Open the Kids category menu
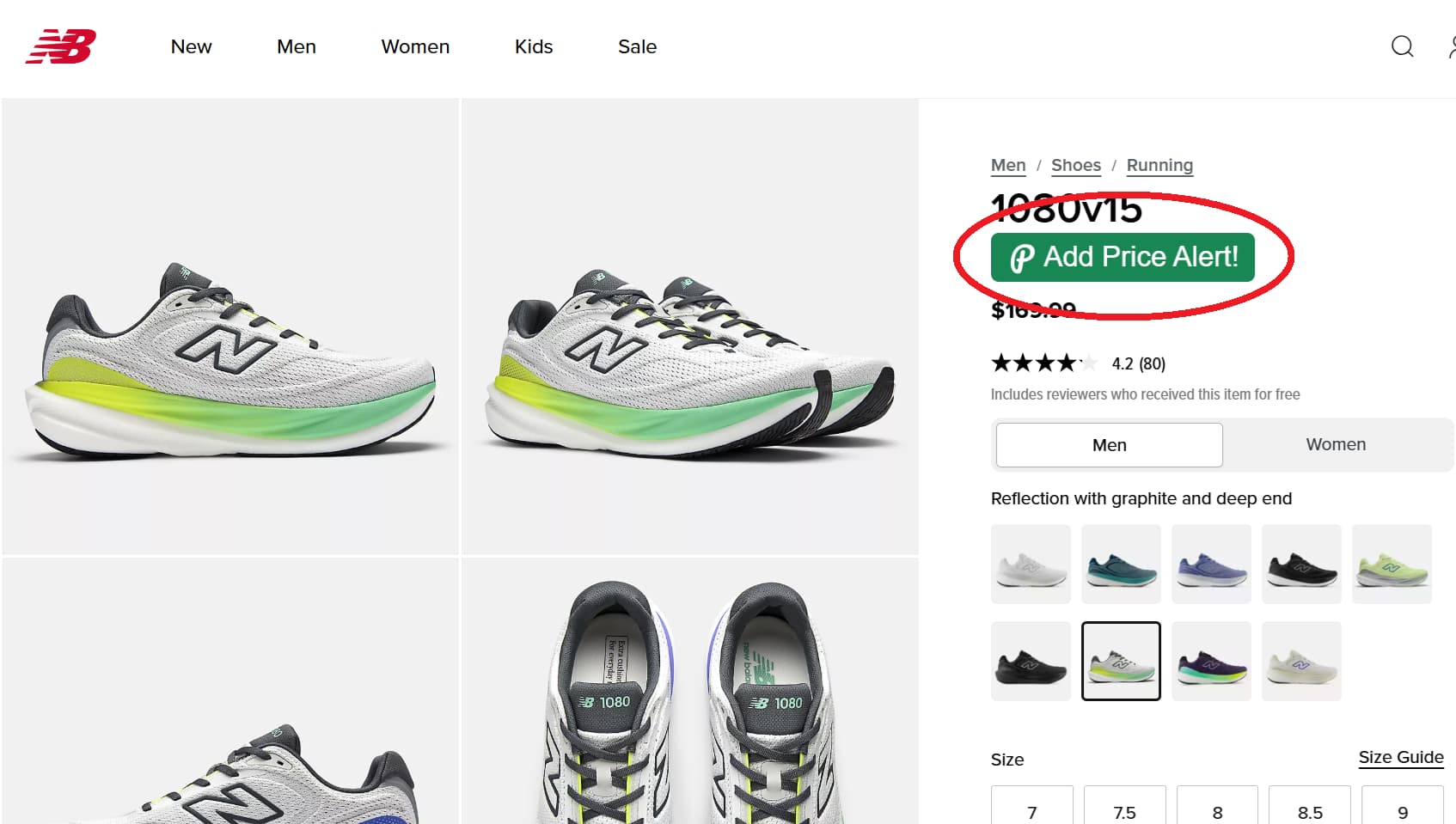The height and width of the screenshot is (824, 1456). (533, 47)
